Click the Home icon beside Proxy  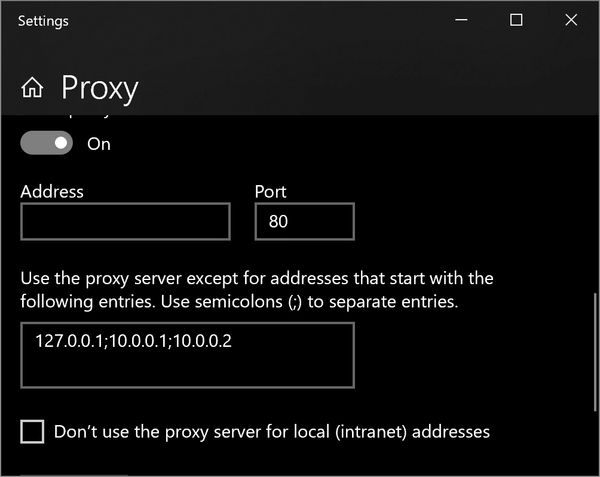click(x=31, y=88)
